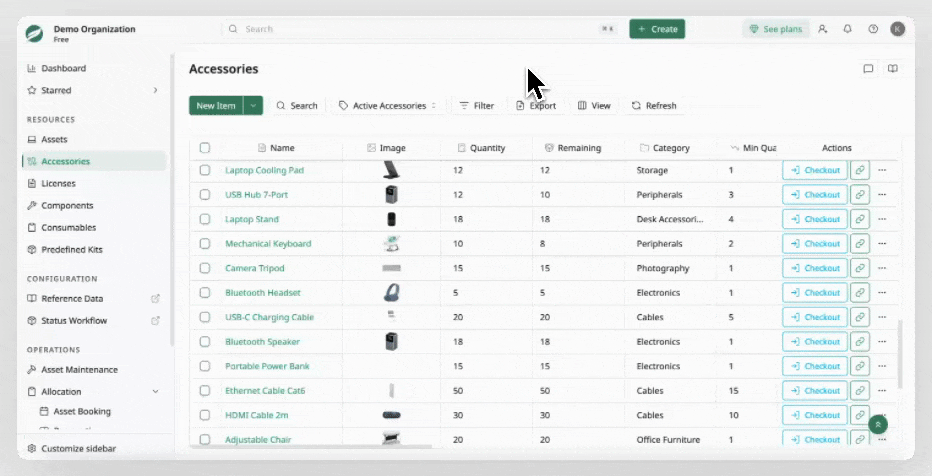Copy link for USB Hub 7-Port row
Image resolution: width=932 pixels, height=476 pixels.
(x=860, y=194)
